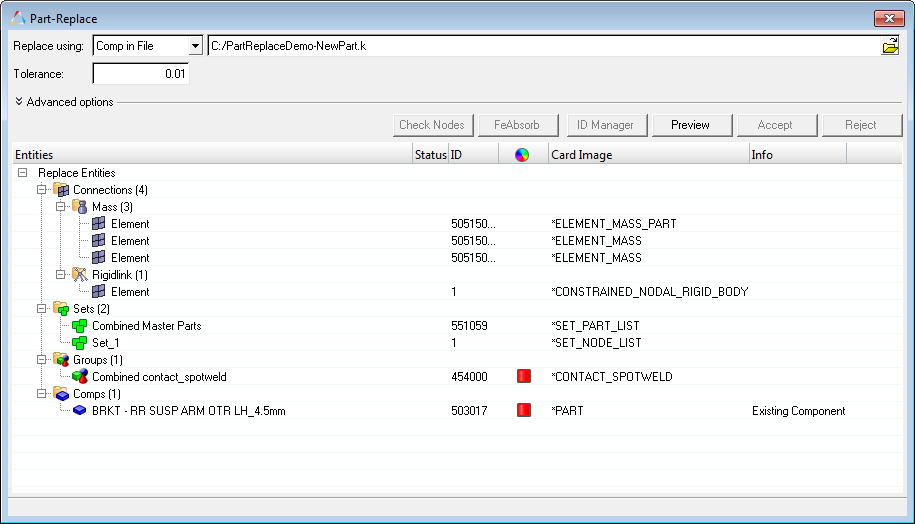915x524 pixels.
Task: Toggle the Advanced options section
Action: (x=64, y=102)
